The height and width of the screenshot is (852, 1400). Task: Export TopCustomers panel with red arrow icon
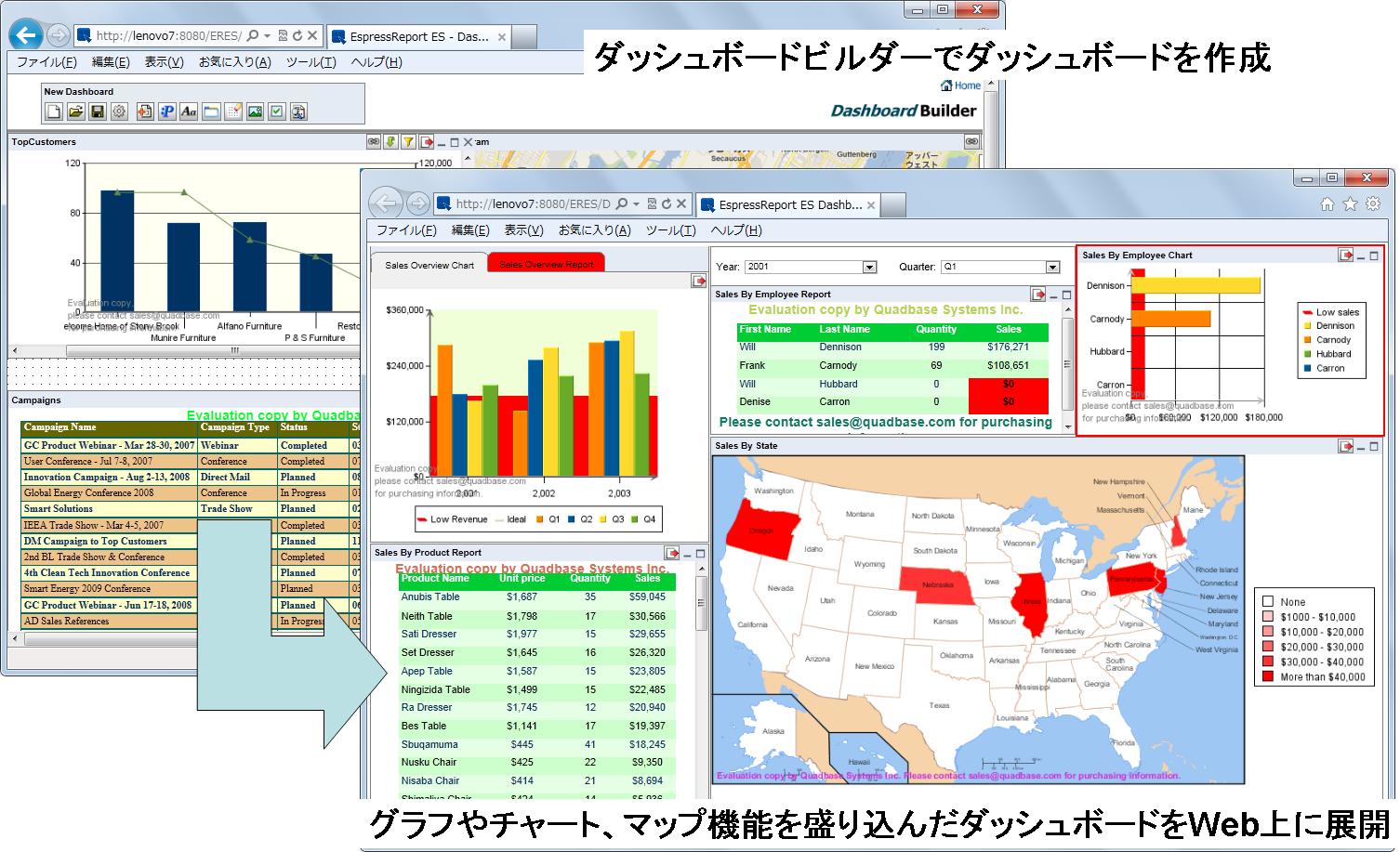tap(426, 142)
